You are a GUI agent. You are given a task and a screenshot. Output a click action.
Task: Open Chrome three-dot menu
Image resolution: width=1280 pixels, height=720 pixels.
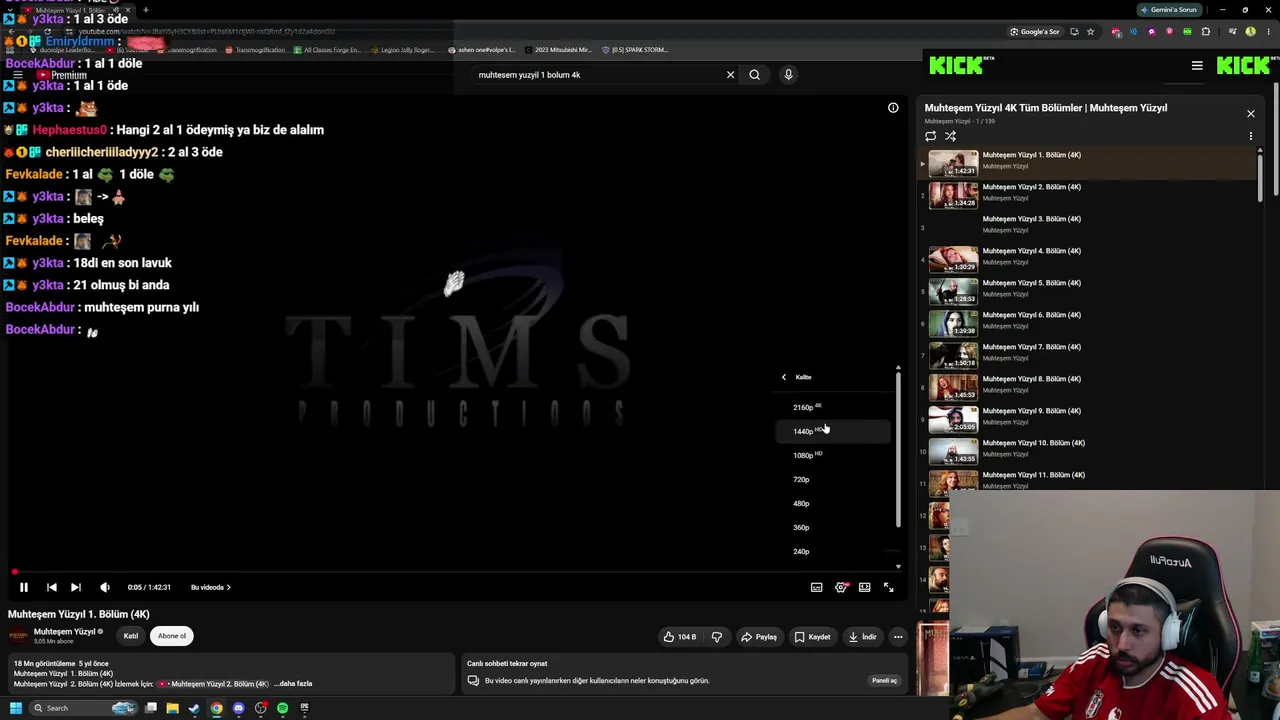coord(1267,32)
